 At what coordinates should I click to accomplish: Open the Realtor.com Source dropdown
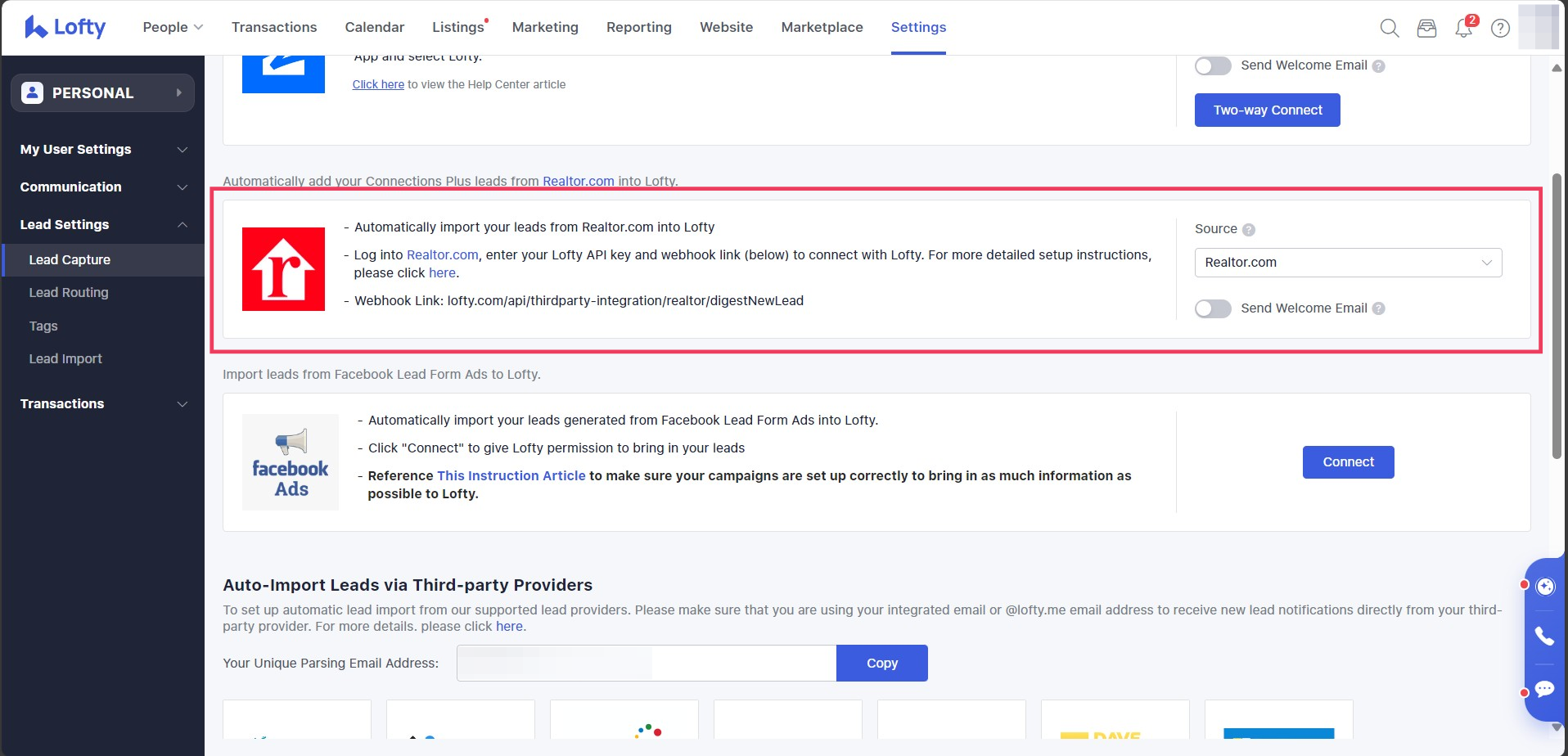(1347, 263)
